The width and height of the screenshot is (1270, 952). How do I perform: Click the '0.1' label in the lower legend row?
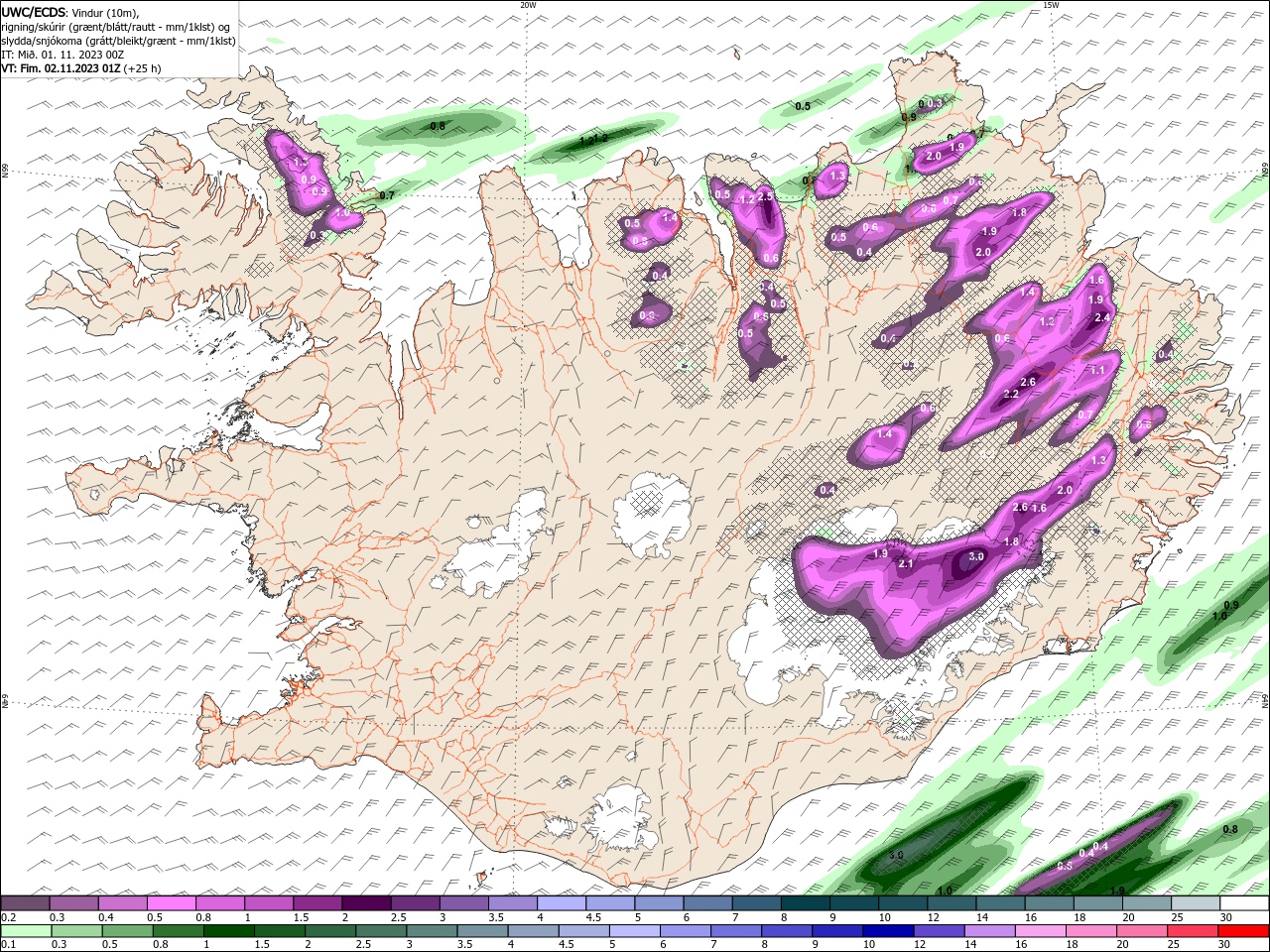[x=9, y=945]
